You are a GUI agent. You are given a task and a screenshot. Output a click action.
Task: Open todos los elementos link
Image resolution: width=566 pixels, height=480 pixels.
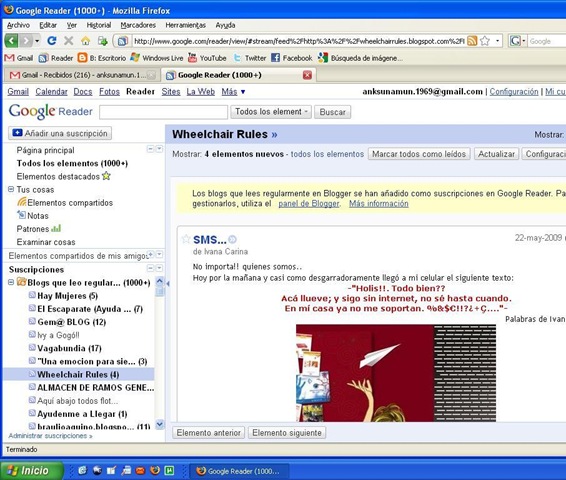pyautogui.click(x=327, y=154)
